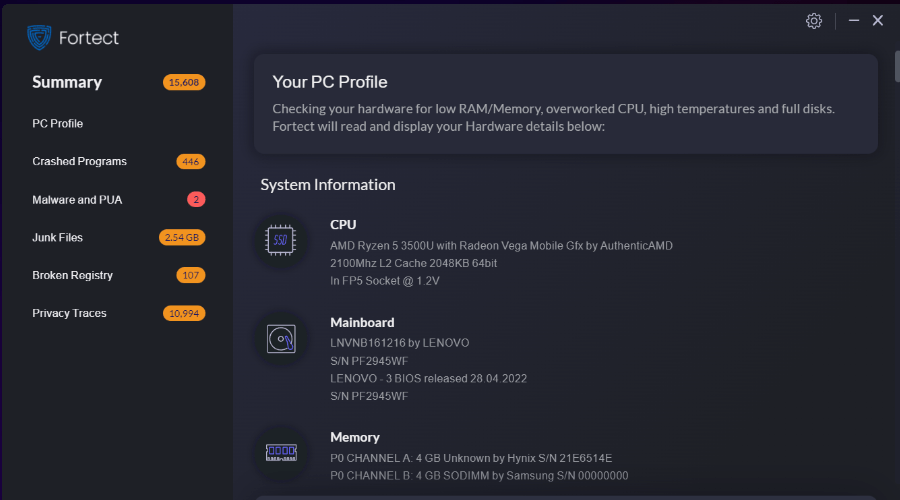Open the settings gear icon
Image resolution: width=900 pixels, height=500 pixels.
[813, 21]
